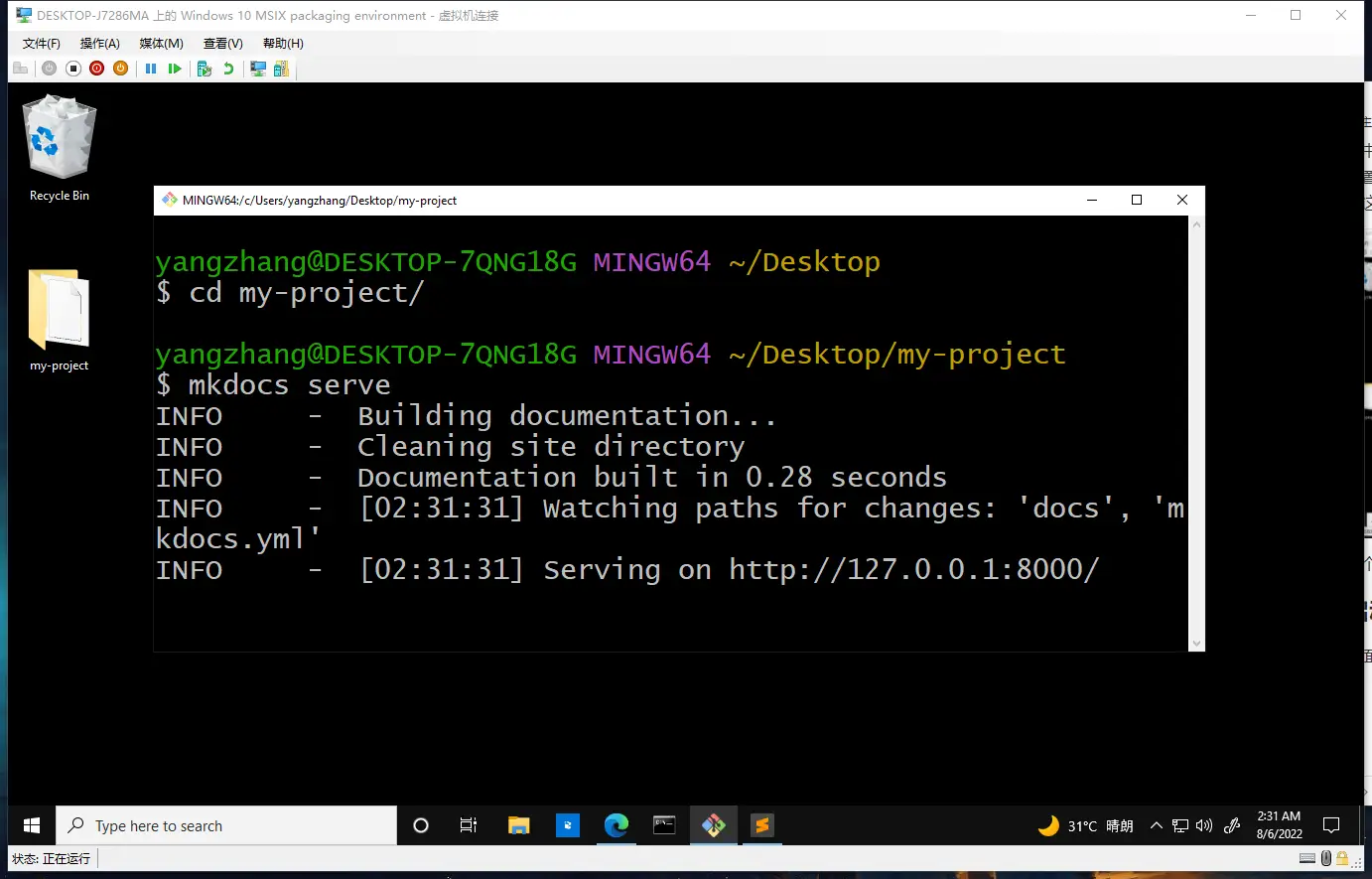
Task: Click the Hyper-V Turn Off (stop) icon
Action: point(73,69)
